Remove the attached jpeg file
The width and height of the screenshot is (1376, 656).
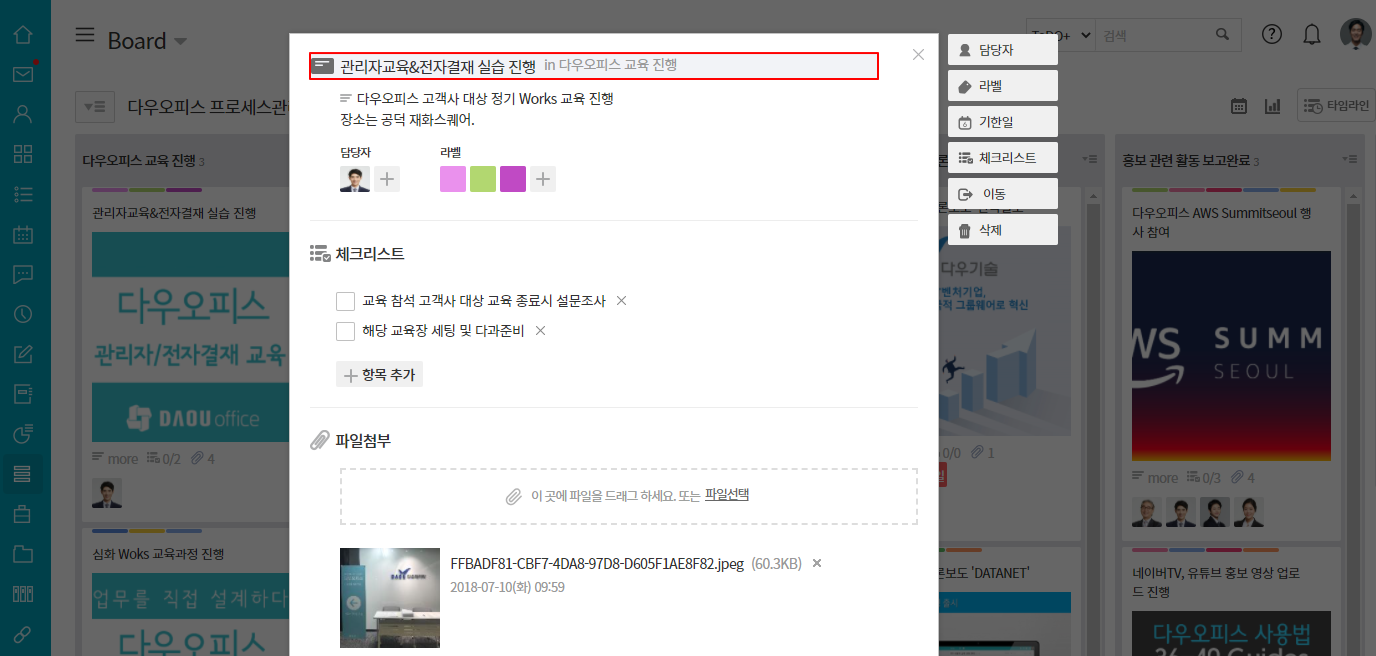[x=817, y=564]
